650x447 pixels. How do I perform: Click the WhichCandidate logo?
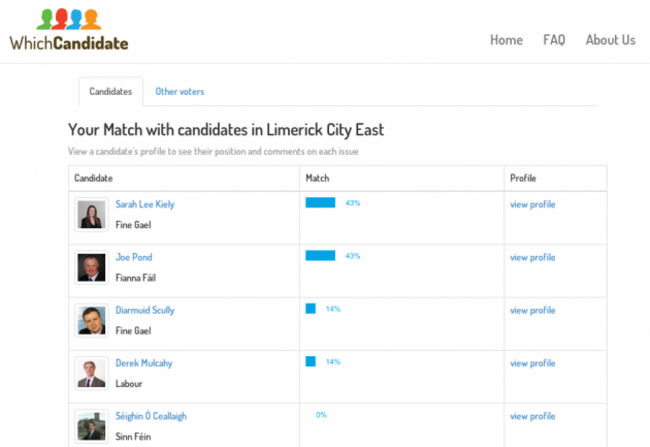pyautogui.click(x=69, y=30)
